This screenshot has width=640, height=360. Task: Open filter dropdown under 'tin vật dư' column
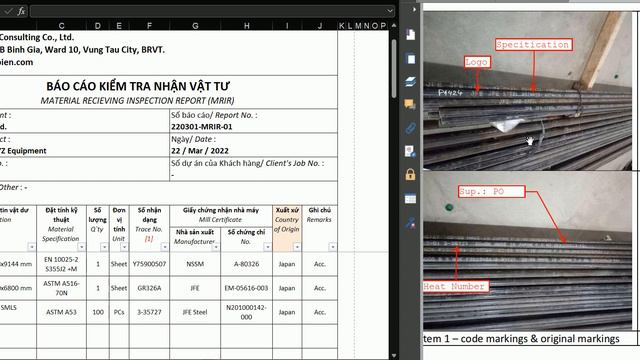[31, 247]
